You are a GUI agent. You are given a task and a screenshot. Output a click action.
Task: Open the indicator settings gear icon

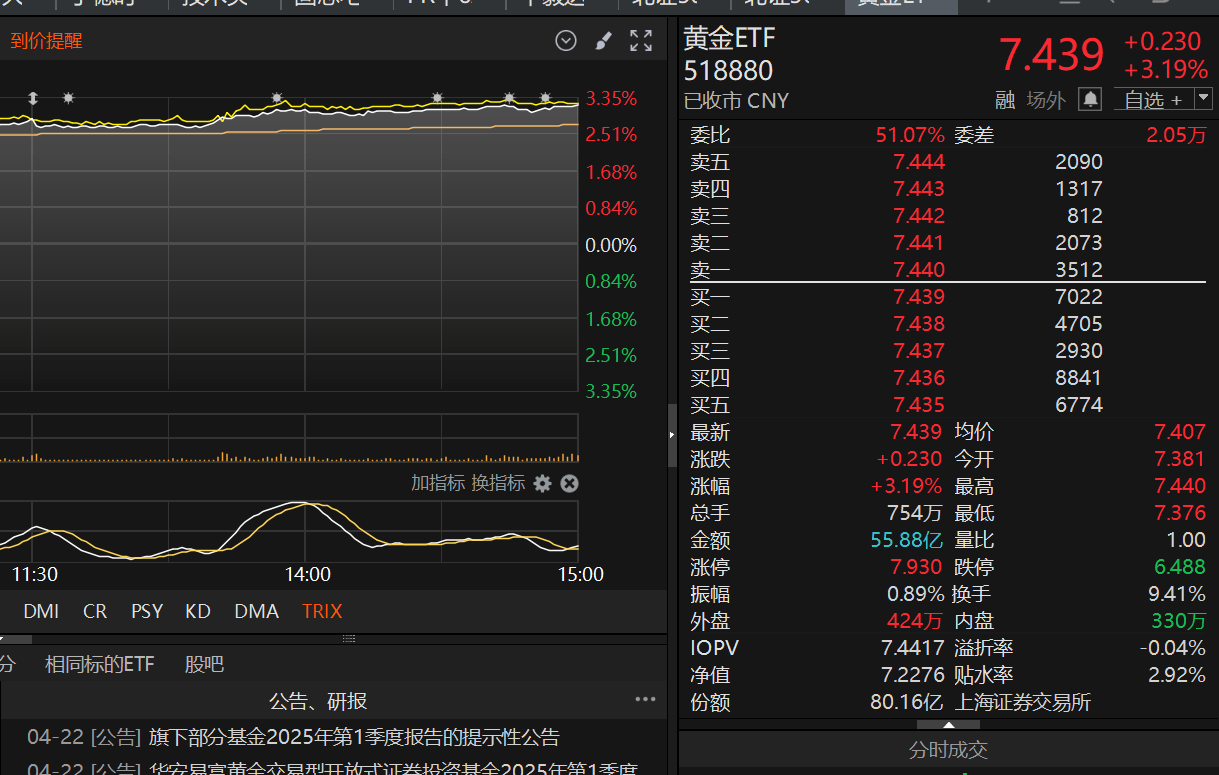542,482
